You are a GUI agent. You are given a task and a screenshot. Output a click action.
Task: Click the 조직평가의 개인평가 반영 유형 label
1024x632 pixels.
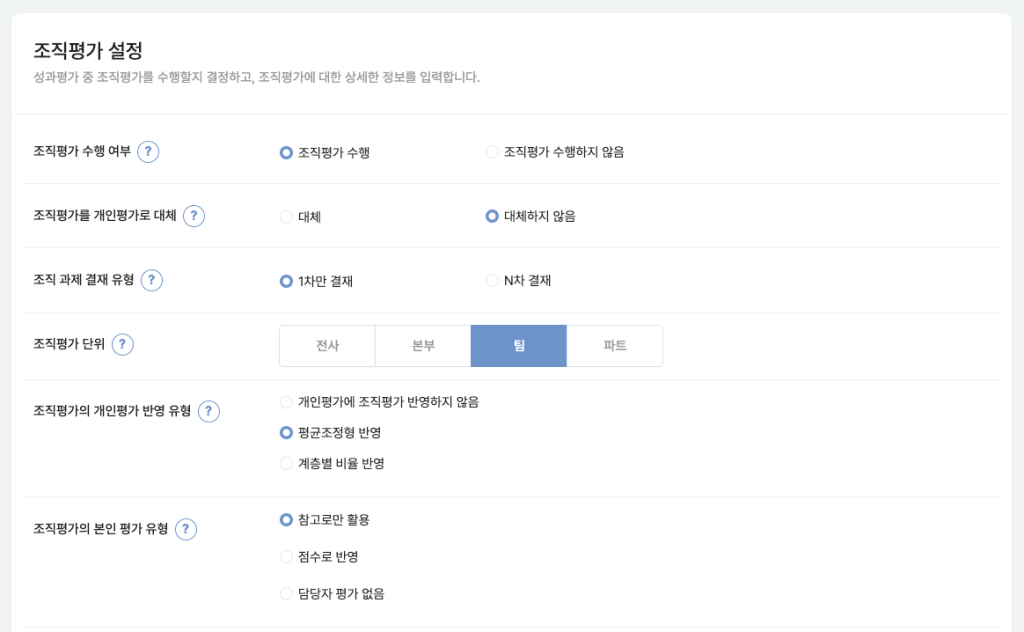[x=112, y=411]
